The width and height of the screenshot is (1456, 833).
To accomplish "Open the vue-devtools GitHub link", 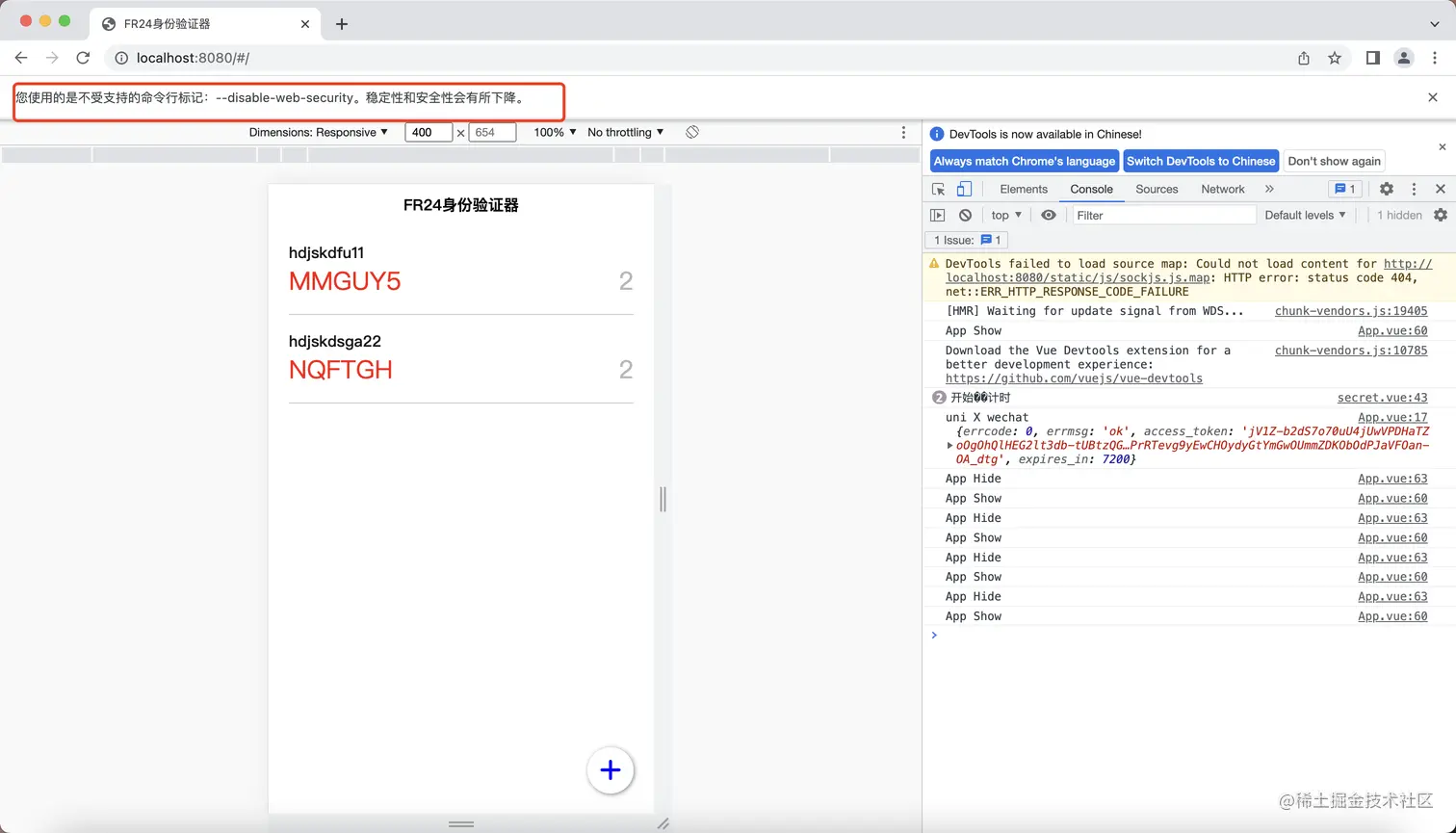I will 1074,378.
